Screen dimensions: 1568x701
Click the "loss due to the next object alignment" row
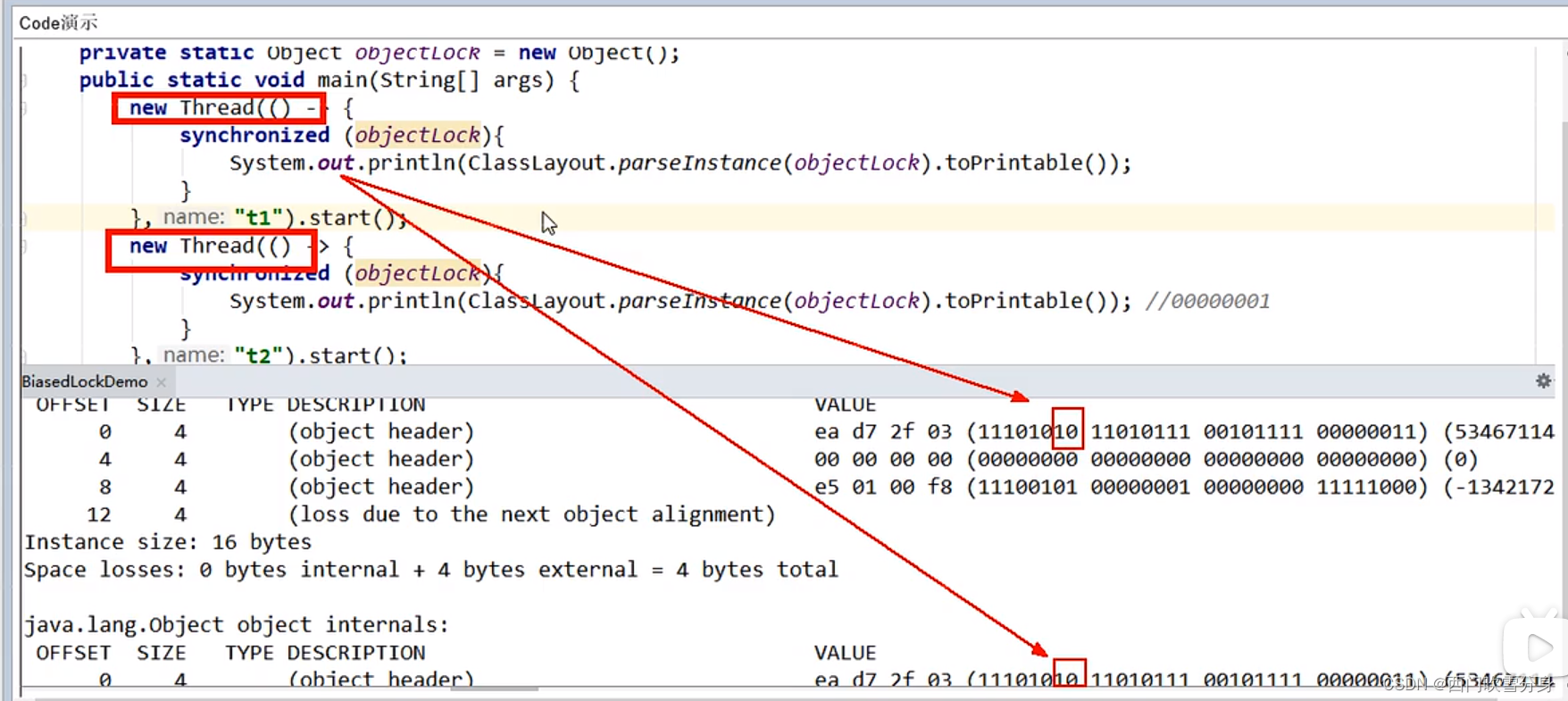[x=531, y=514]
